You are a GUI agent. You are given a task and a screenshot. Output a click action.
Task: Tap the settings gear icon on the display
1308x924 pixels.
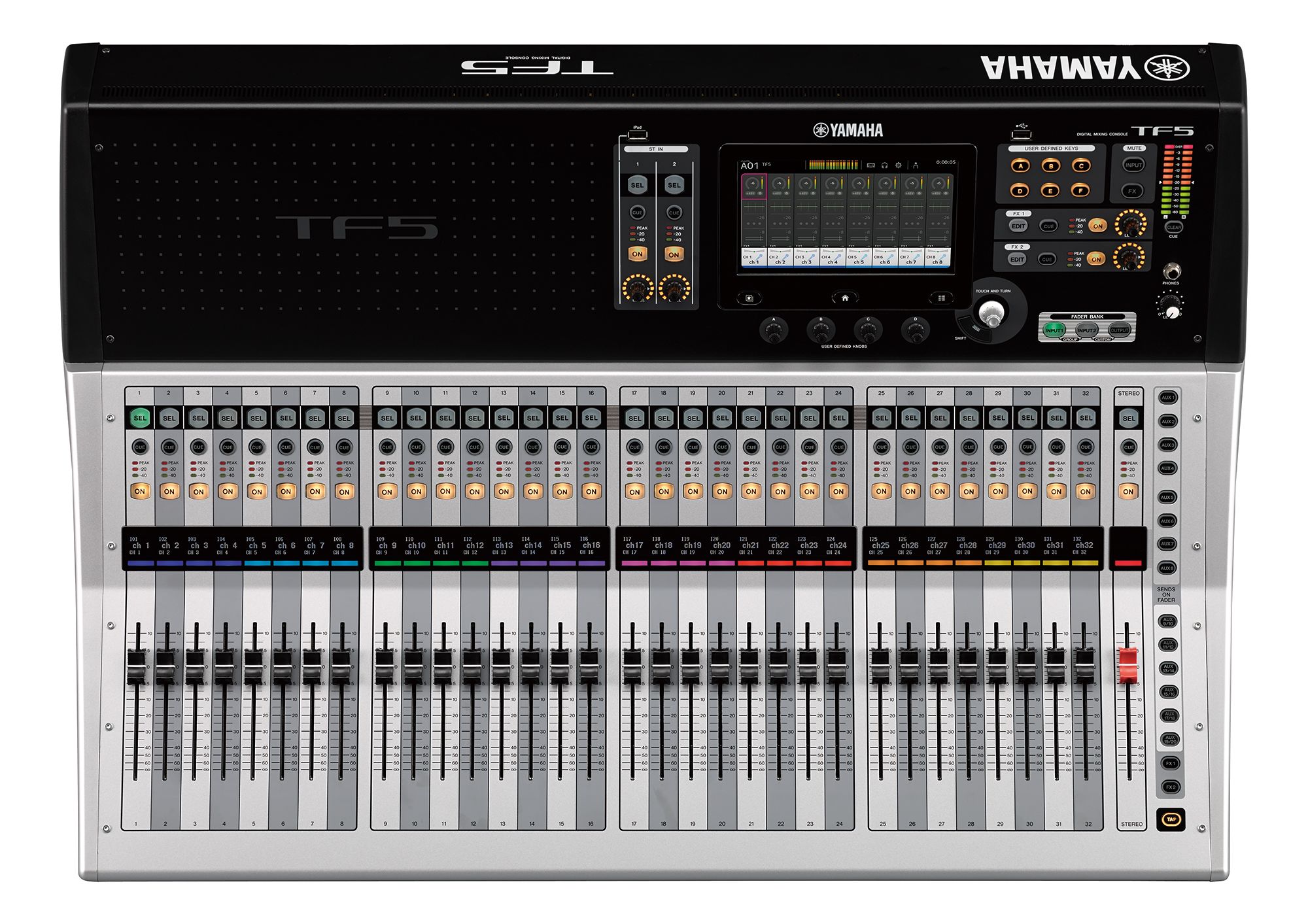click(x=899, y=165)
